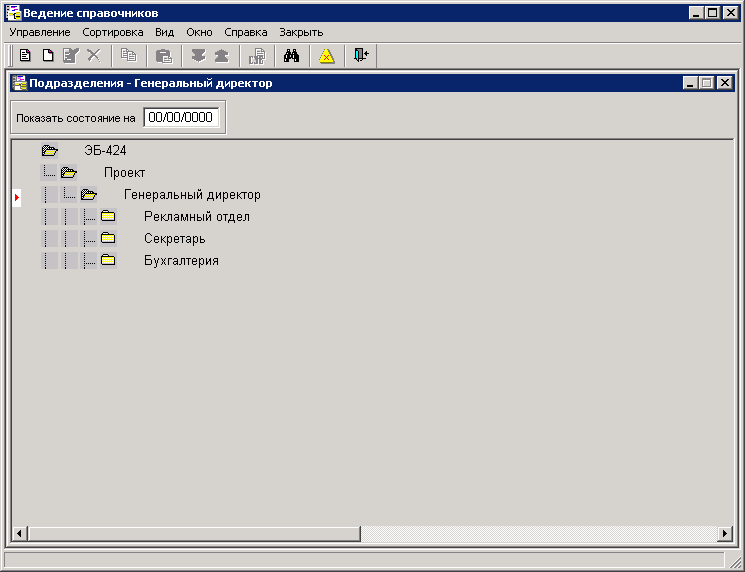Click Закрыть in the menu bar
This screenshot has height=572, width=745.
click(301, 32)
